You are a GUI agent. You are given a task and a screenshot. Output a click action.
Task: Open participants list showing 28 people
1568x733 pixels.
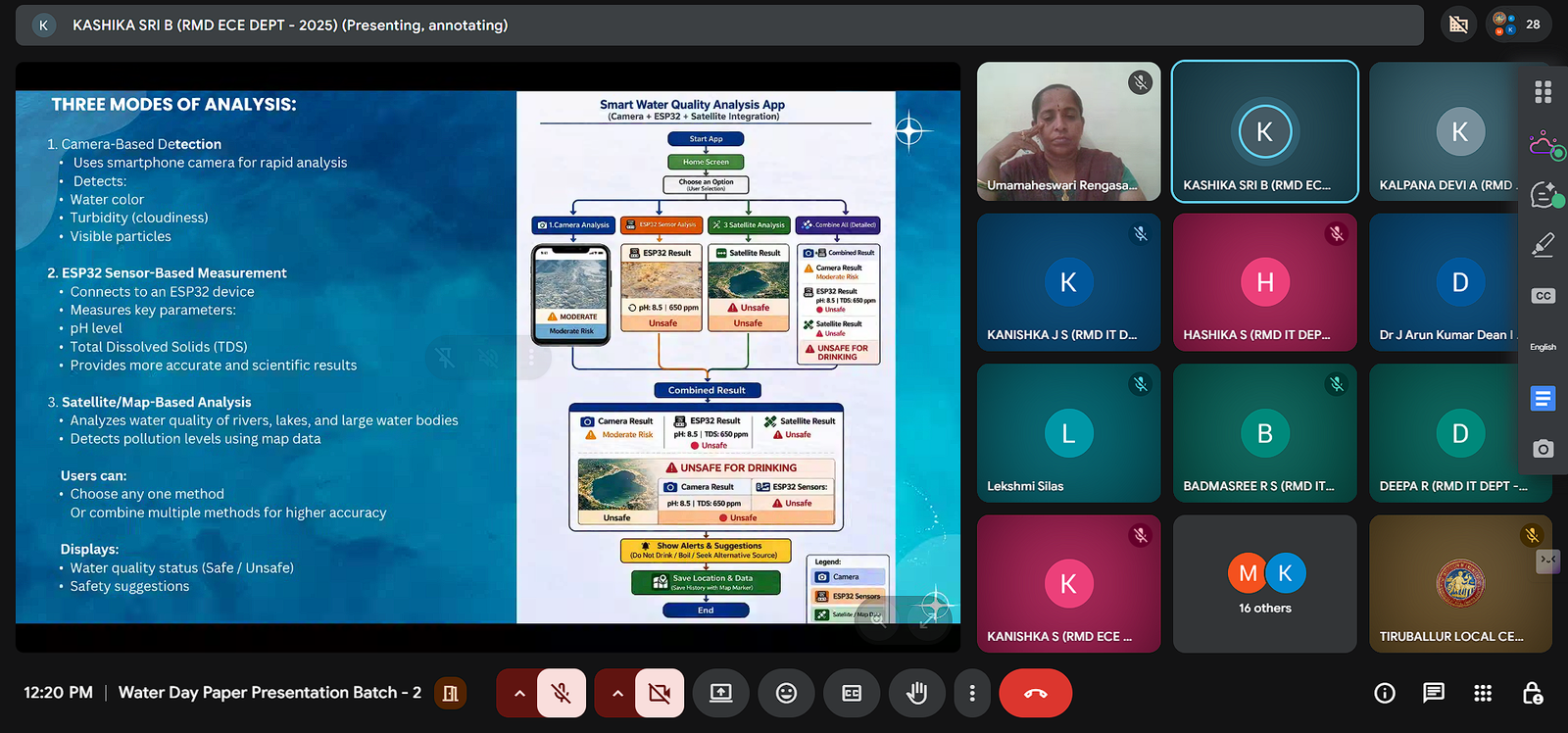pos(1518,24)
